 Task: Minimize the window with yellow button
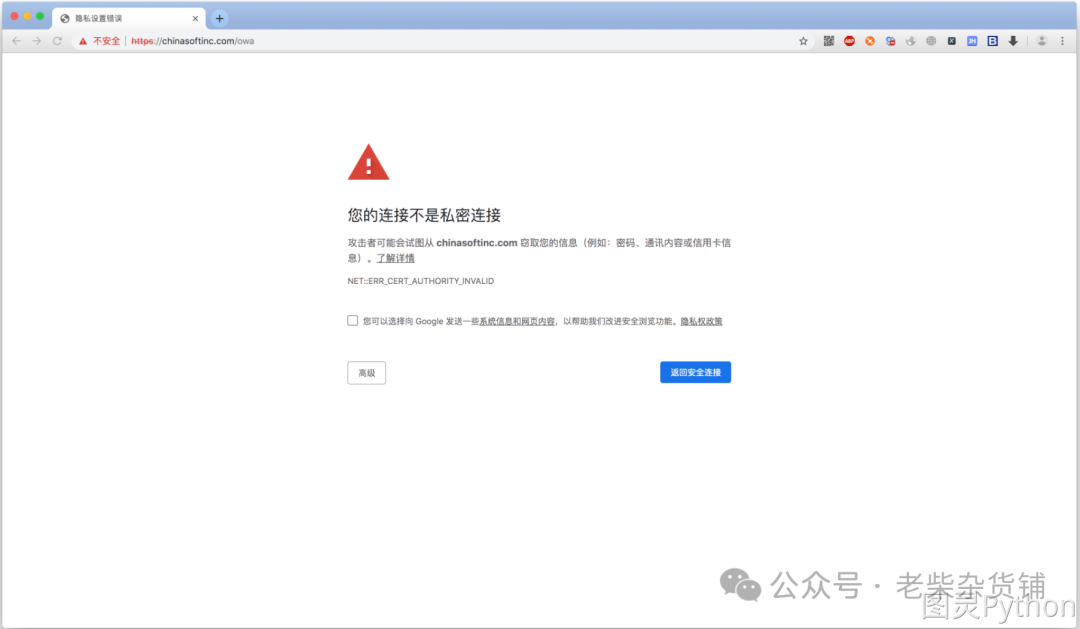(28, 17)
